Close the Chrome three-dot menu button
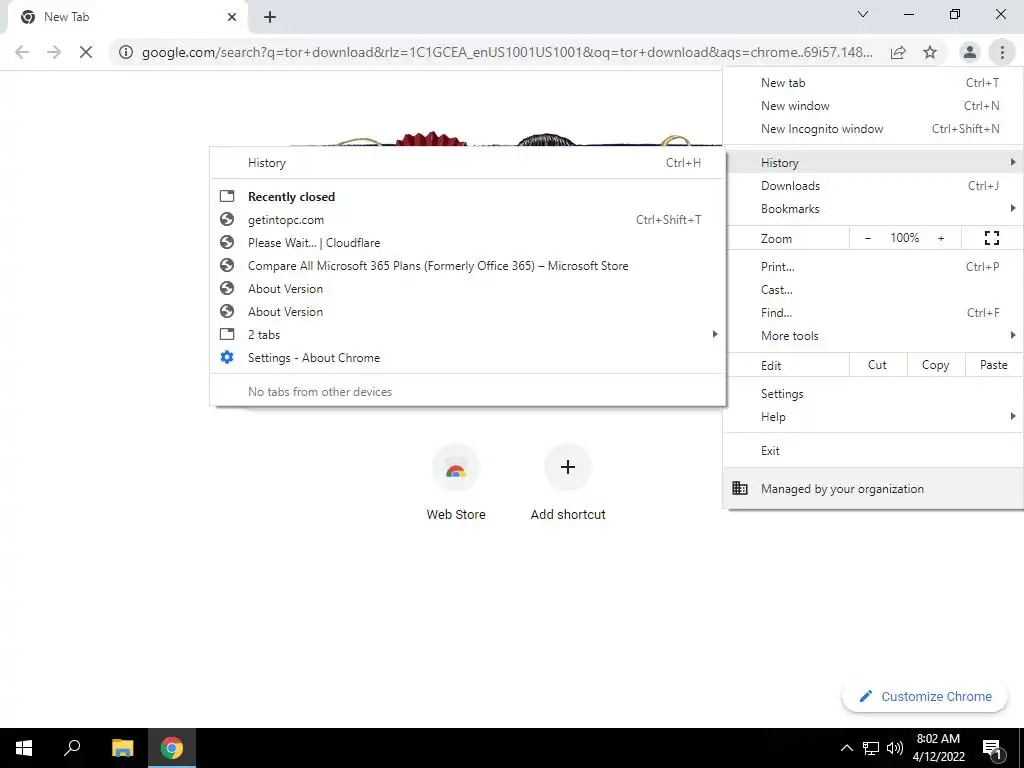 coord(1002,52)
